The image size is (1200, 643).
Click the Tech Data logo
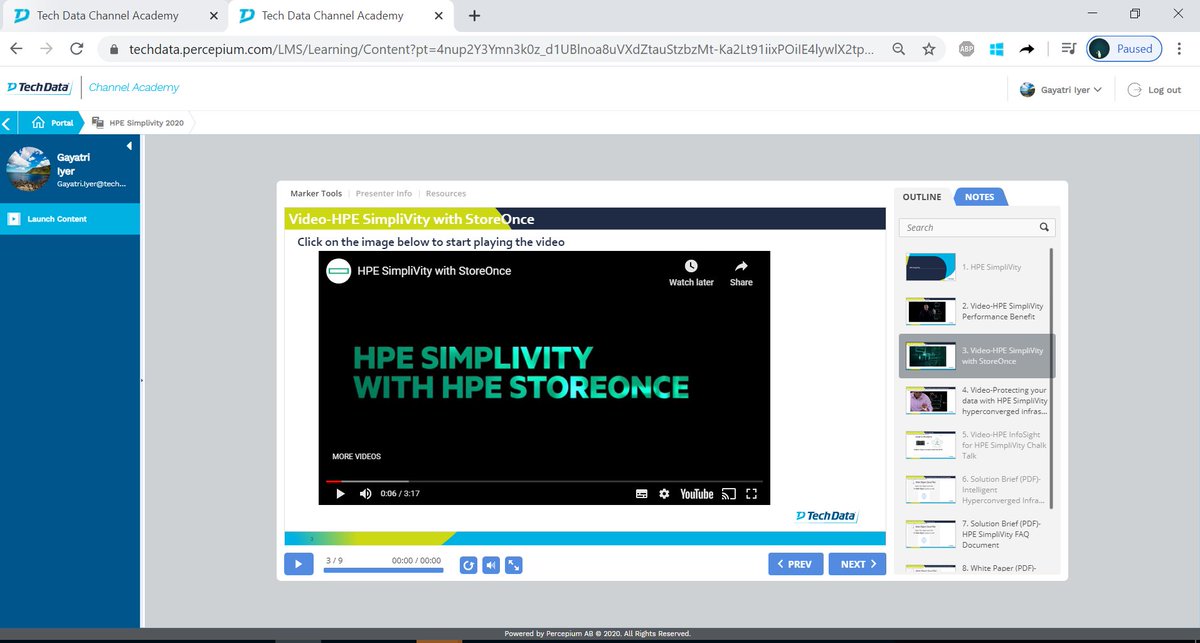click(38, 88)
